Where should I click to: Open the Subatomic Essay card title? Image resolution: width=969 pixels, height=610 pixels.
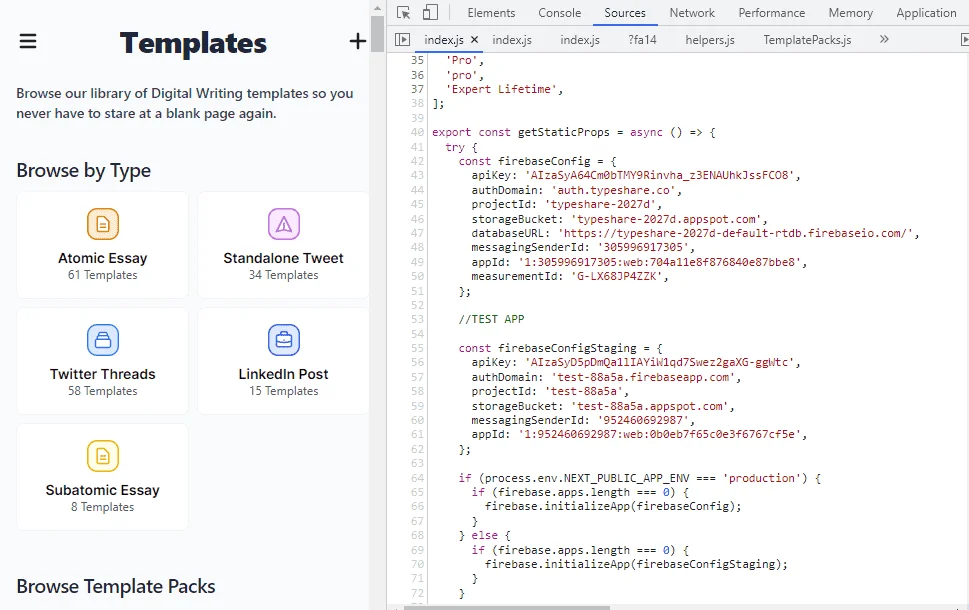pyautogui.click(x=103, y=490)
